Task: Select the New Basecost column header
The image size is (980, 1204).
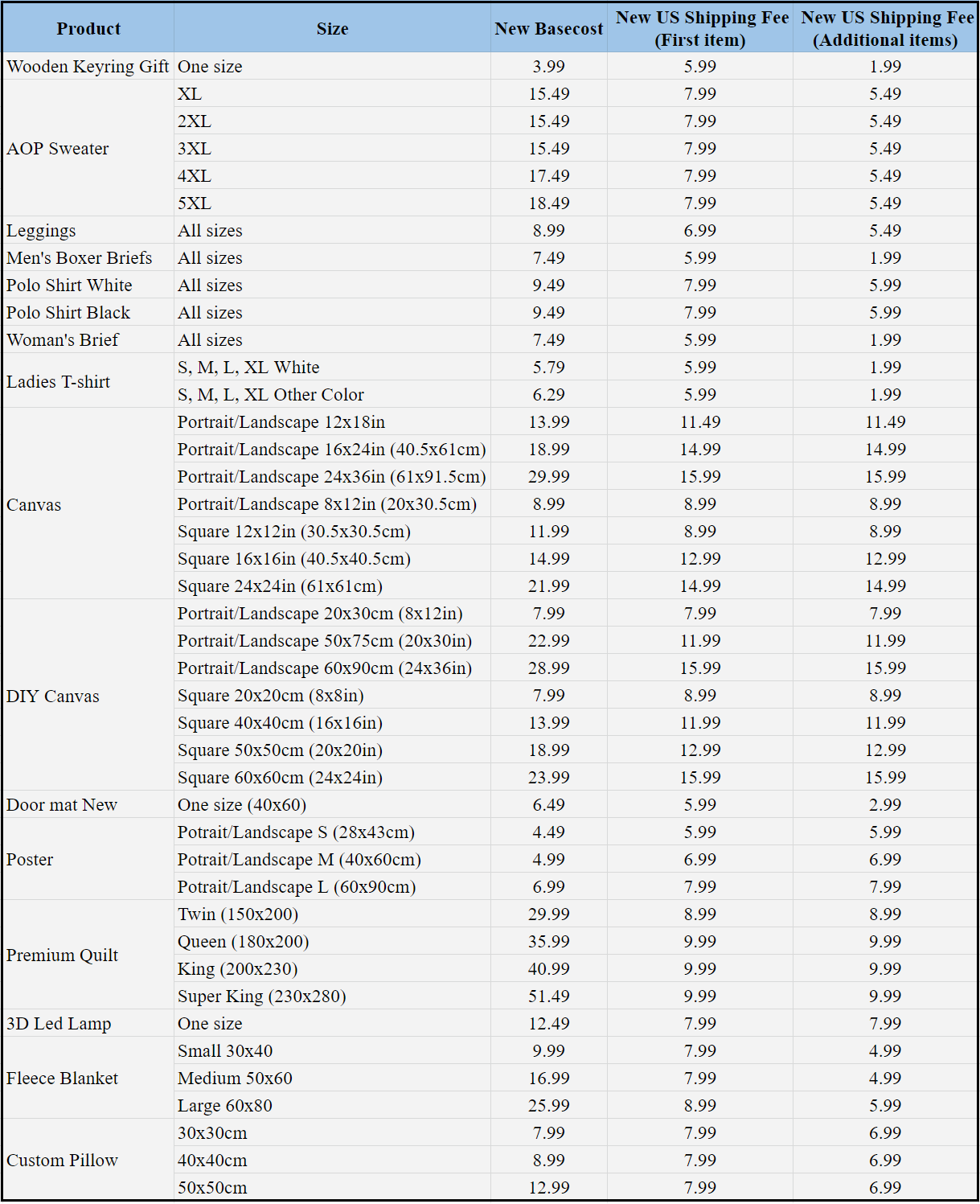Action: pyautogui.click(x=548, y=29)
